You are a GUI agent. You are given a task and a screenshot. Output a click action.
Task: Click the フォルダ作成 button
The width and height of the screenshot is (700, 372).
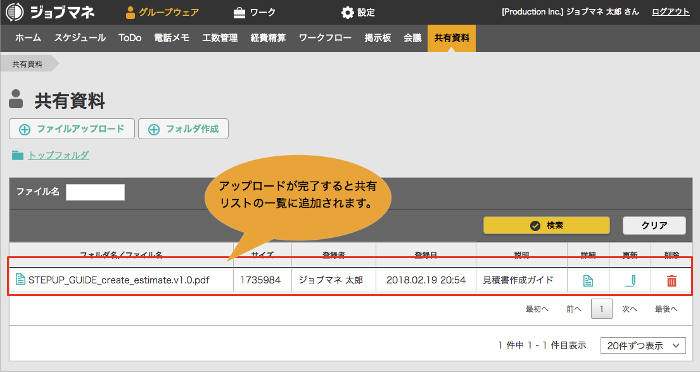coord(183,129)
